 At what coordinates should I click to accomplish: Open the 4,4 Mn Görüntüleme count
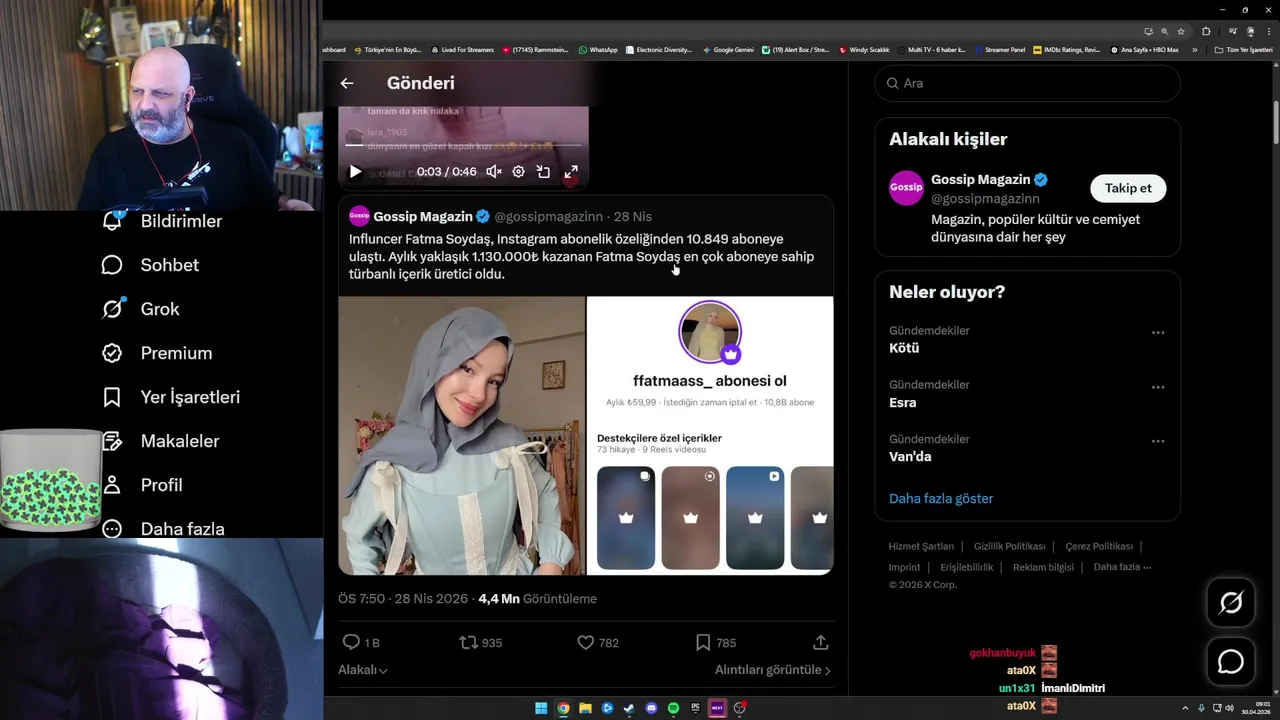coord(537,599)
